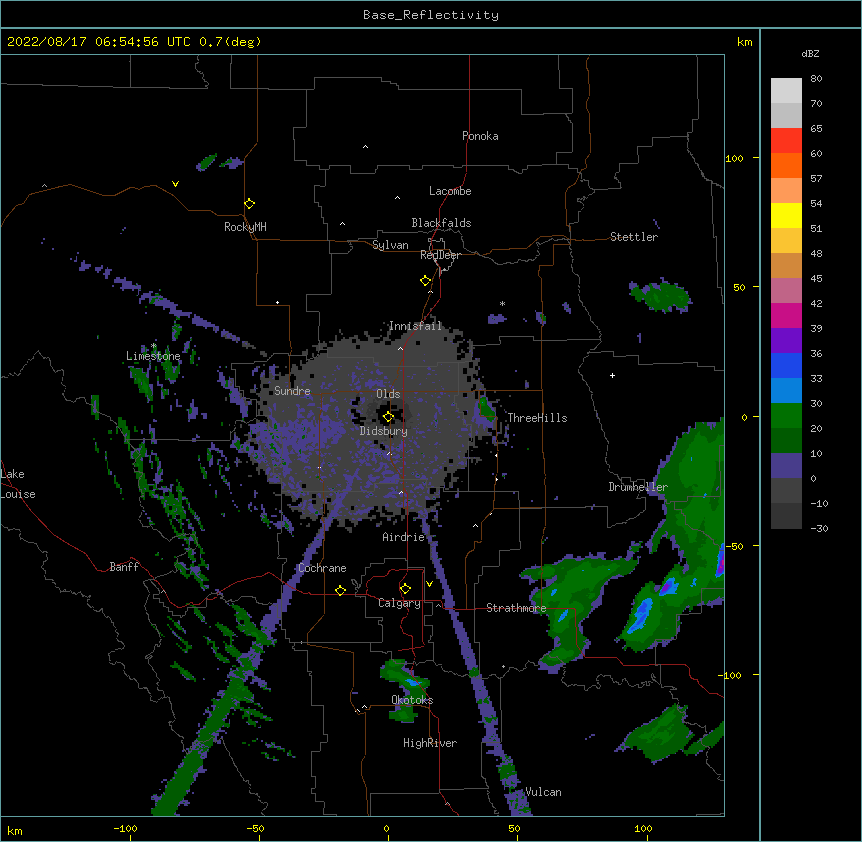Click the yellow radar site marker between Olds and Didsbury
This screenshot has height=842, width=862.
(388, 417)
